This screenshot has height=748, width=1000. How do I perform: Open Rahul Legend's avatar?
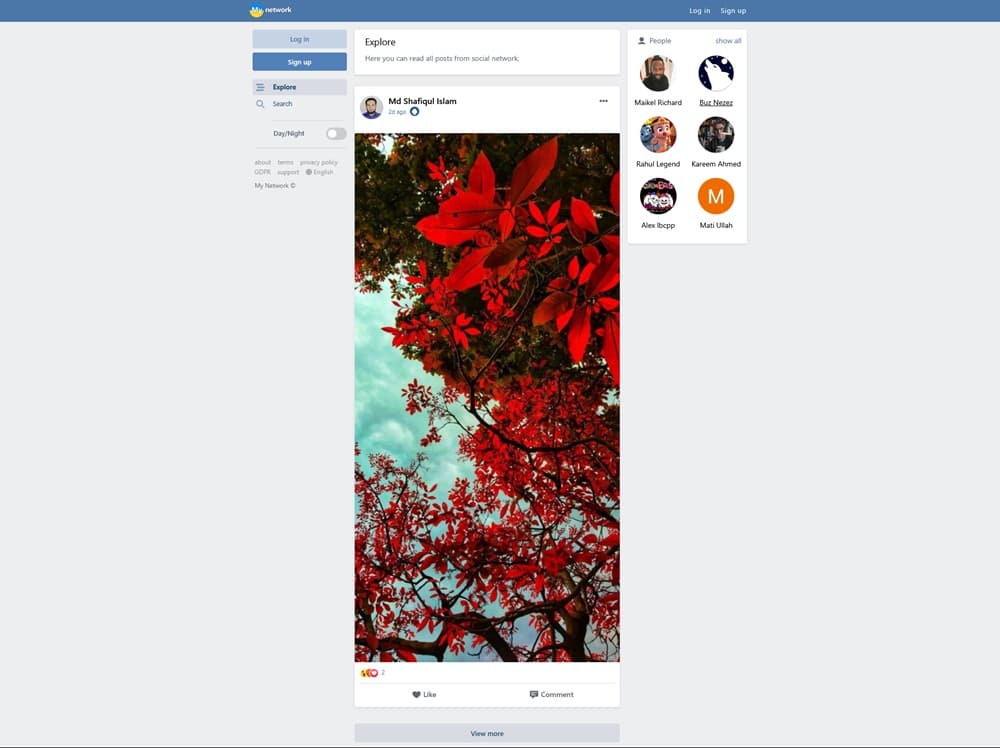coord(658,135)
